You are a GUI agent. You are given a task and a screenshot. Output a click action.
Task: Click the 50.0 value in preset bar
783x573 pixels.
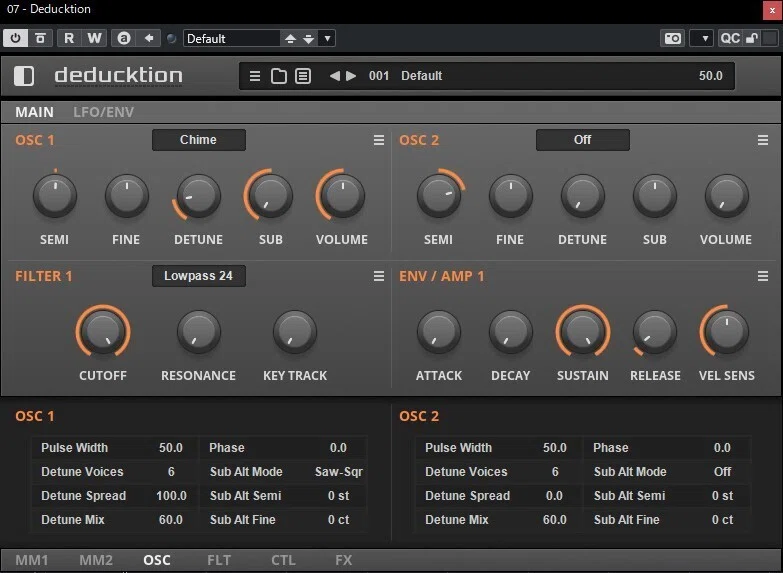pos(711,76)
